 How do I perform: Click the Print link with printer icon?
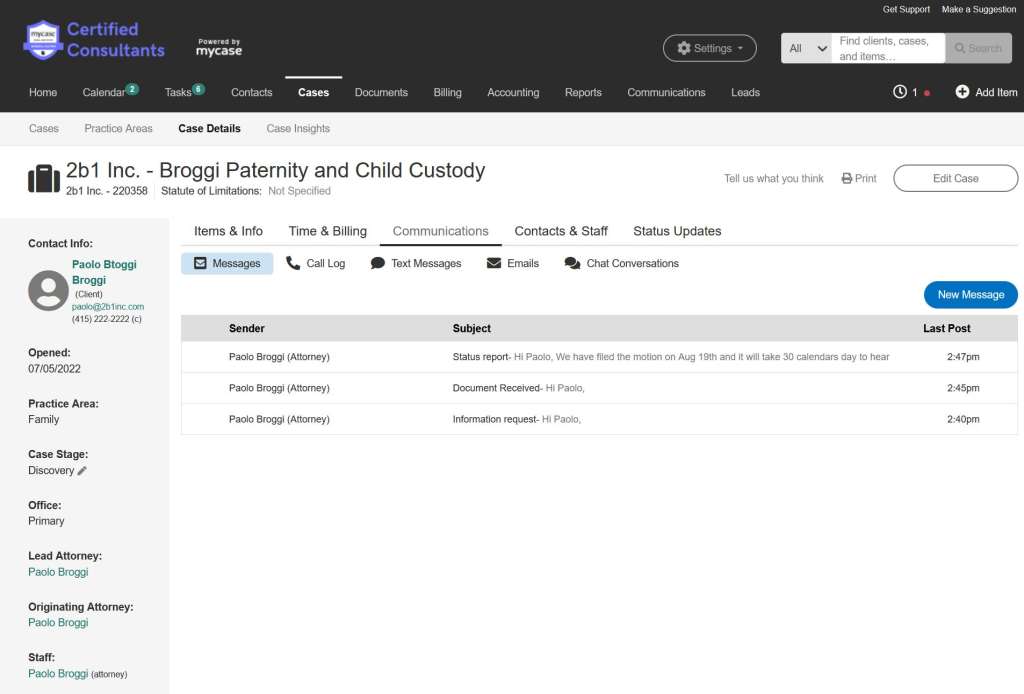pyautogui.click(x=859, y=178)
